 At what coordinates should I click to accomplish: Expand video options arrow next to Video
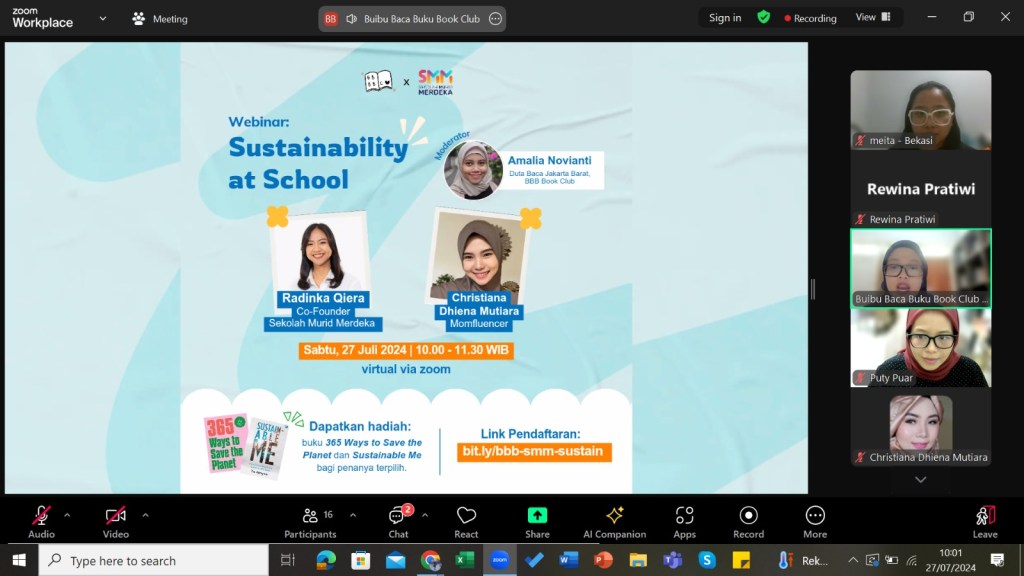click(145, 515)
